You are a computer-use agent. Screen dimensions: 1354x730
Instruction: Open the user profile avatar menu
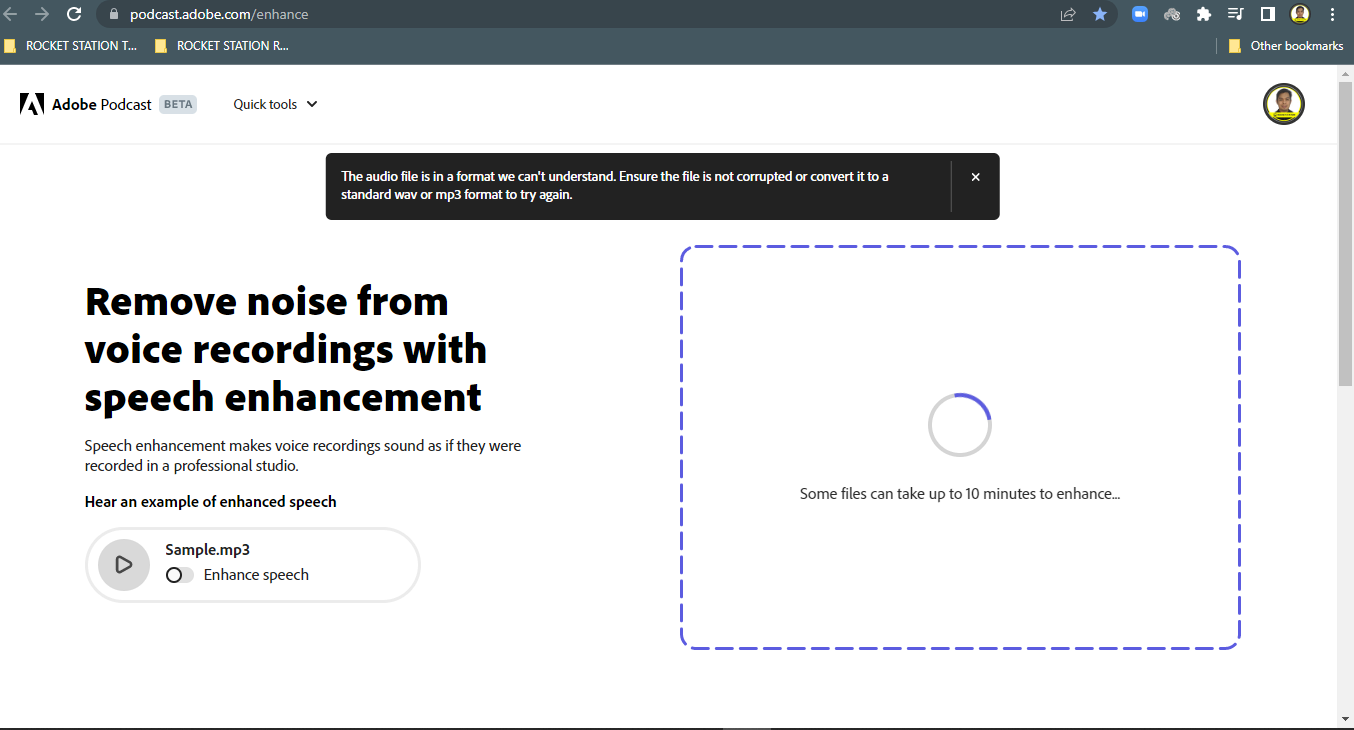(1283, 104)
